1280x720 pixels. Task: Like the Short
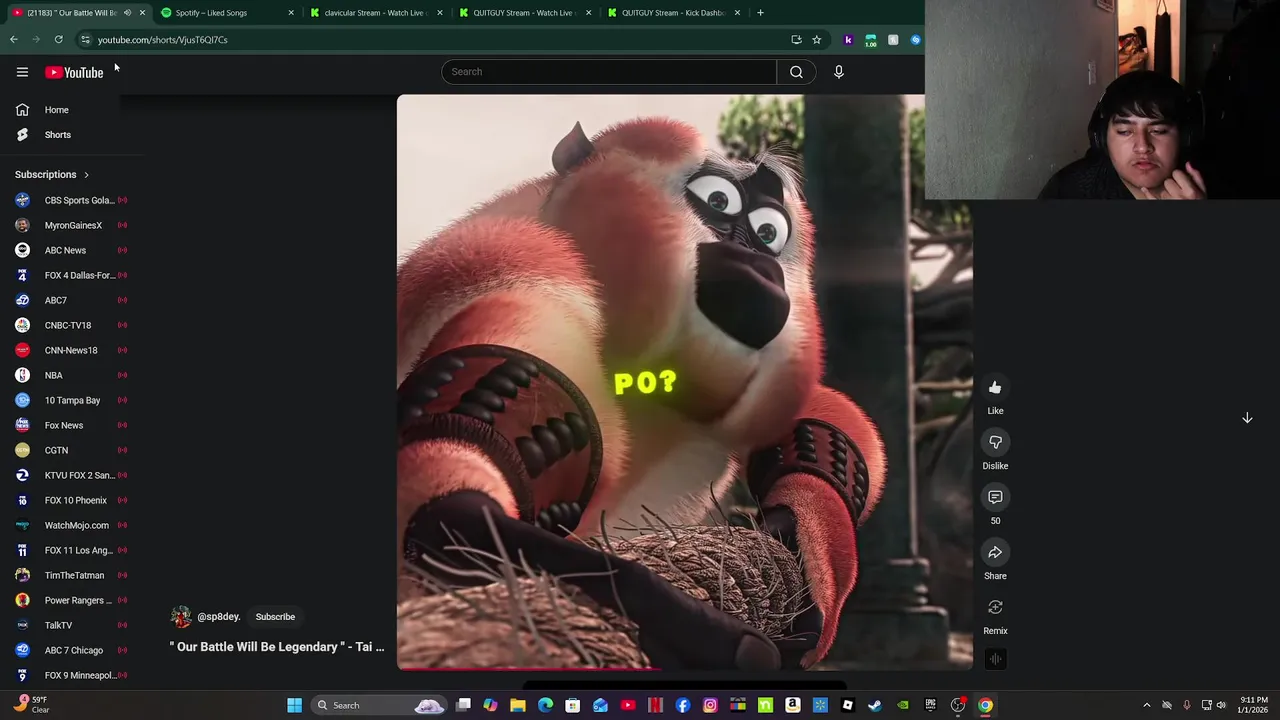(x=995, y=388)
